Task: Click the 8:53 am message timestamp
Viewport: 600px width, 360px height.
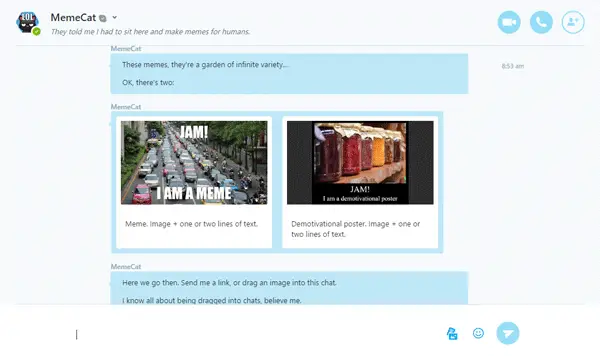Action: (x=513, y=66)
